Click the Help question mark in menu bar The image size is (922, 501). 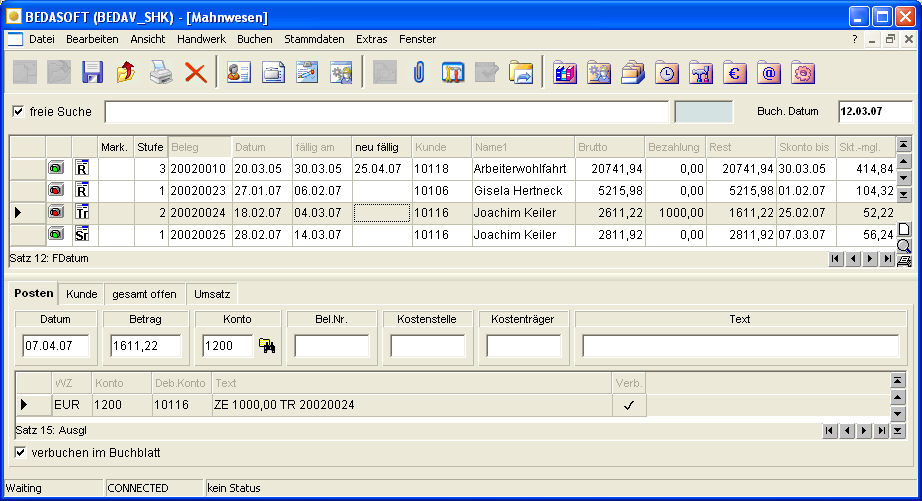tap(854, 39)
